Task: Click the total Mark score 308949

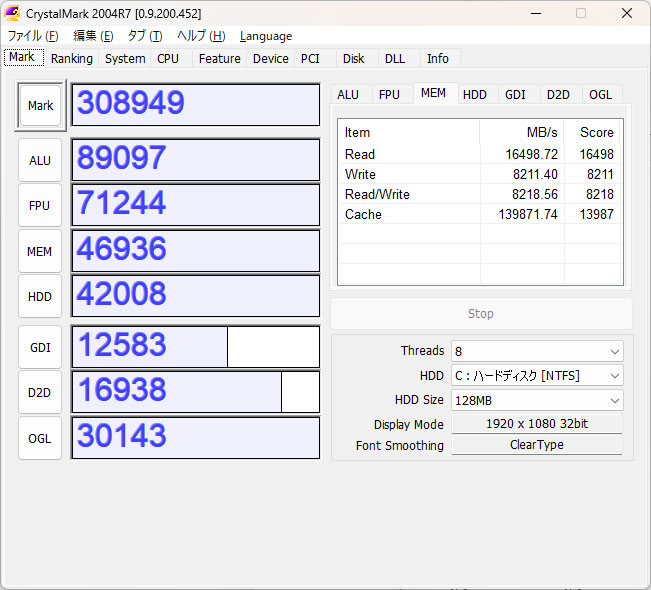Action: pos(196,105)
